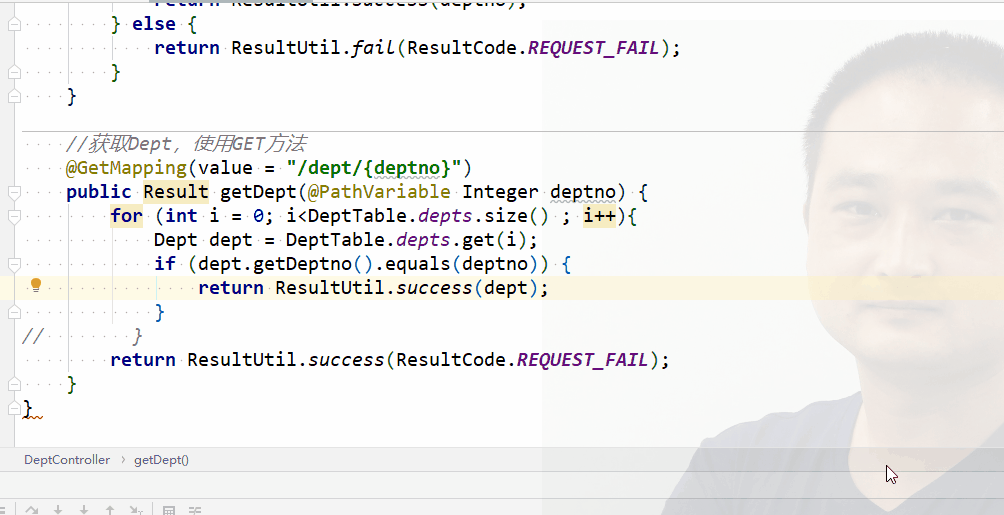Viewport: 1004px width, 515px height.
Task: Click the Step Into debug icon
Action: click(58, 510)
